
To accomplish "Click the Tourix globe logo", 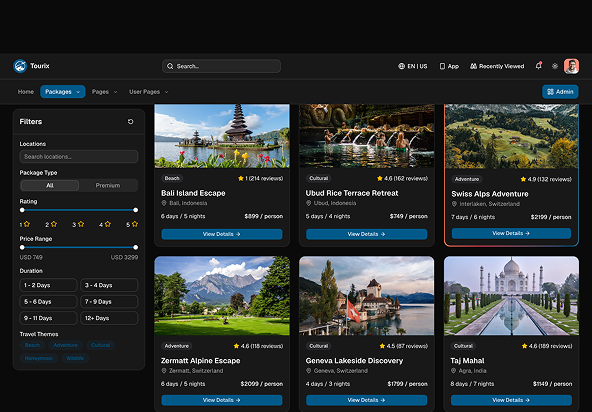I will 20,66.
